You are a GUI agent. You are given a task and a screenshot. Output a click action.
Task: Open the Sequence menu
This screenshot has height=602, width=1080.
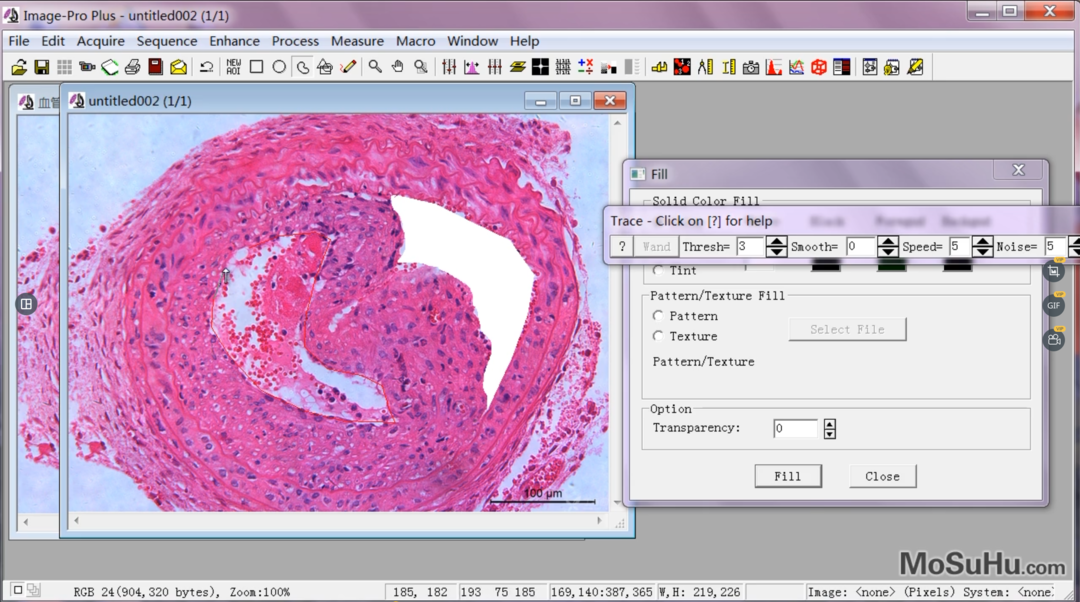point(167,41)
